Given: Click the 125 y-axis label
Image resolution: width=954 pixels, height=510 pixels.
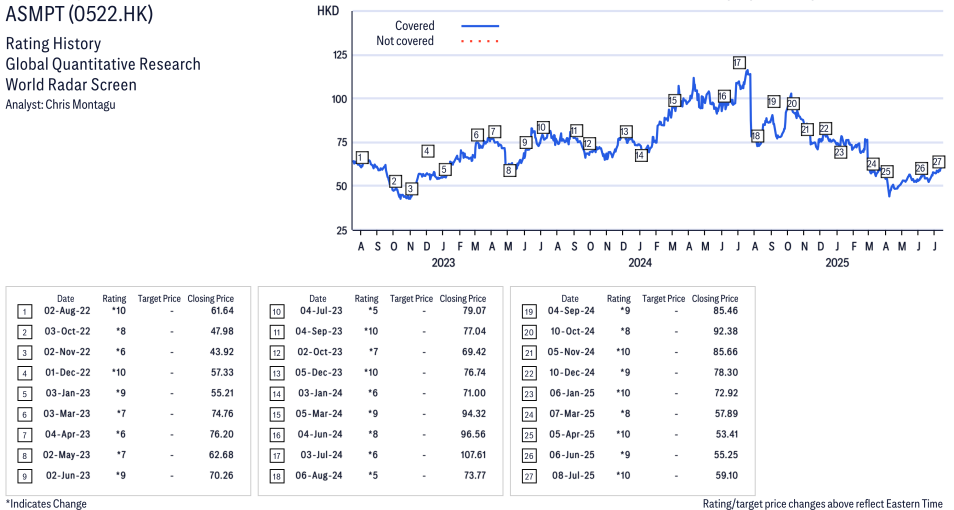Looking at the screenshot, I should coord(339,55).
